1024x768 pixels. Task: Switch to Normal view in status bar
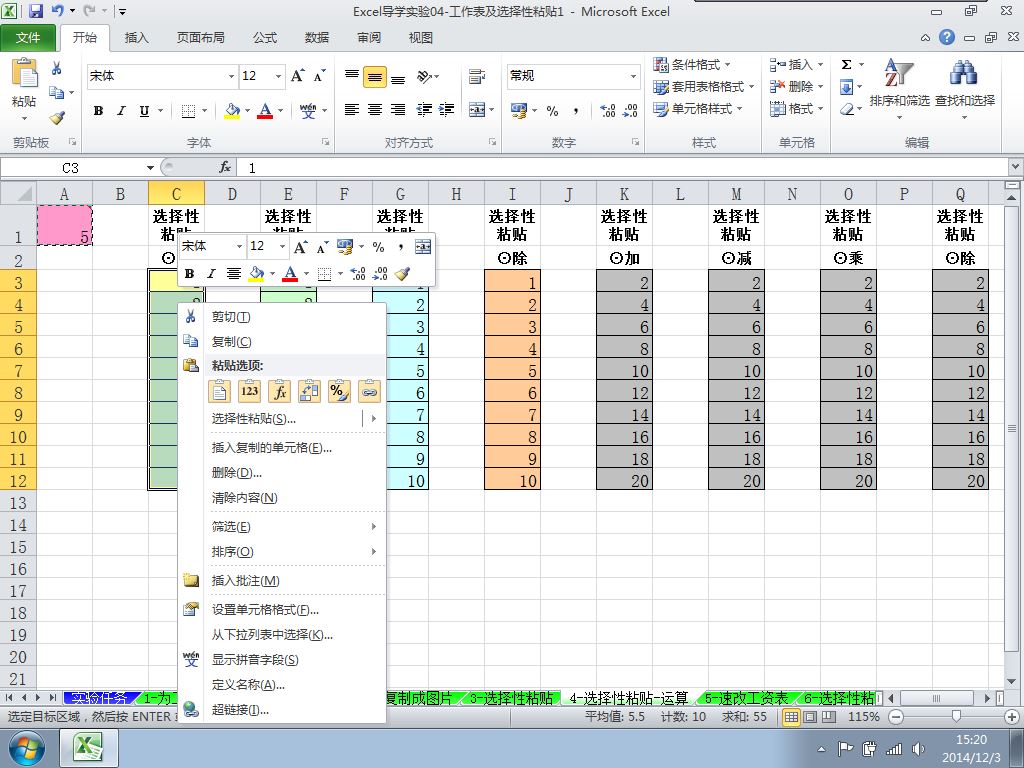coord(792,717)
